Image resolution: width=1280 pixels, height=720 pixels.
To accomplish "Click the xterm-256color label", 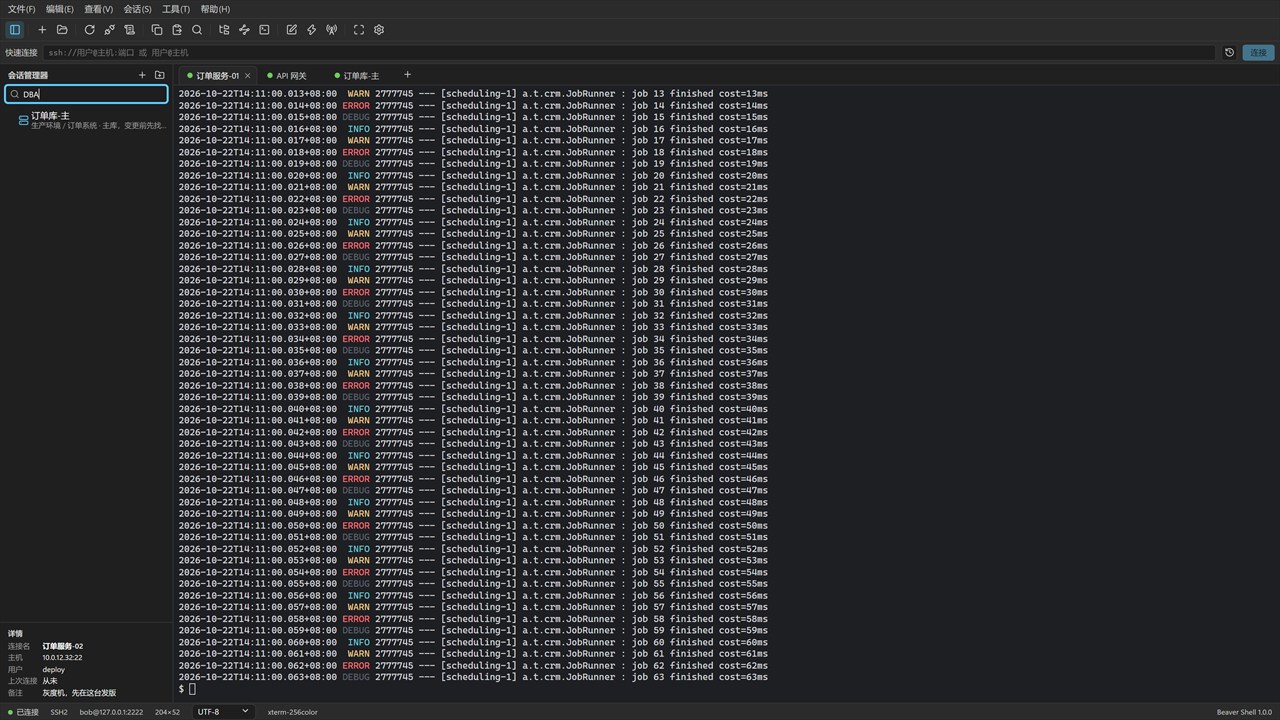I will (292, 712).
